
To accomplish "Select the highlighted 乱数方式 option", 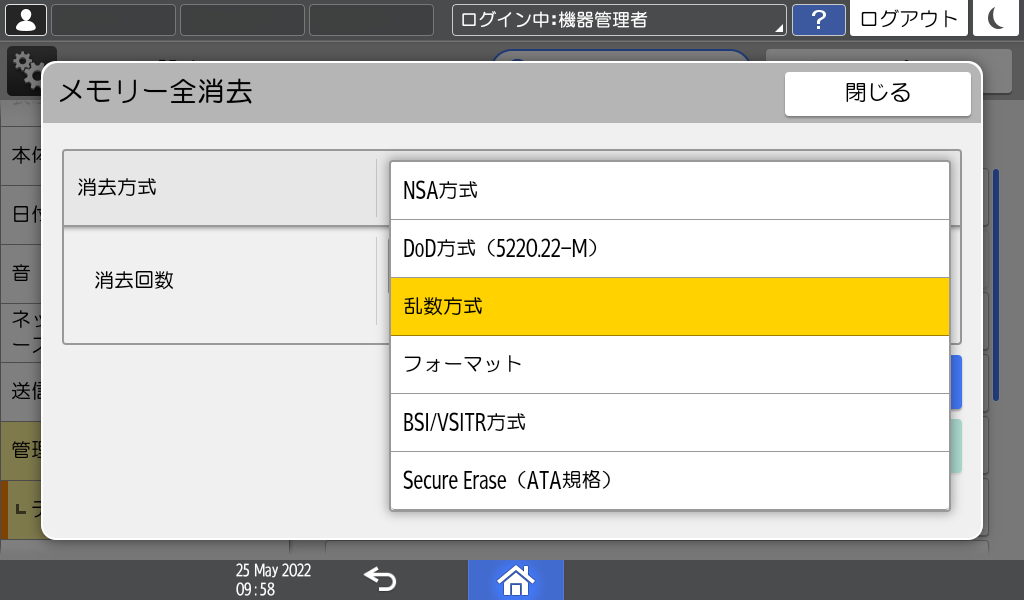I will click(x=669, y=306).
